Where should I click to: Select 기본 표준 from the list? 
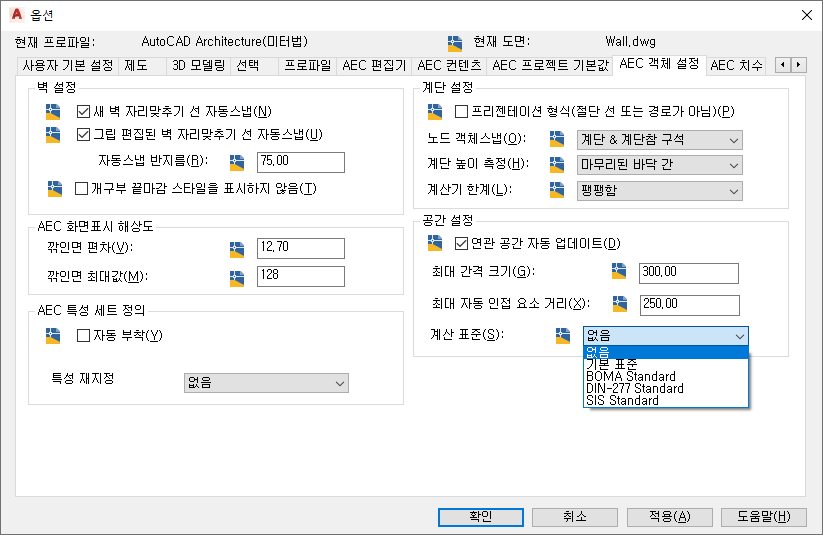point(666,364)
